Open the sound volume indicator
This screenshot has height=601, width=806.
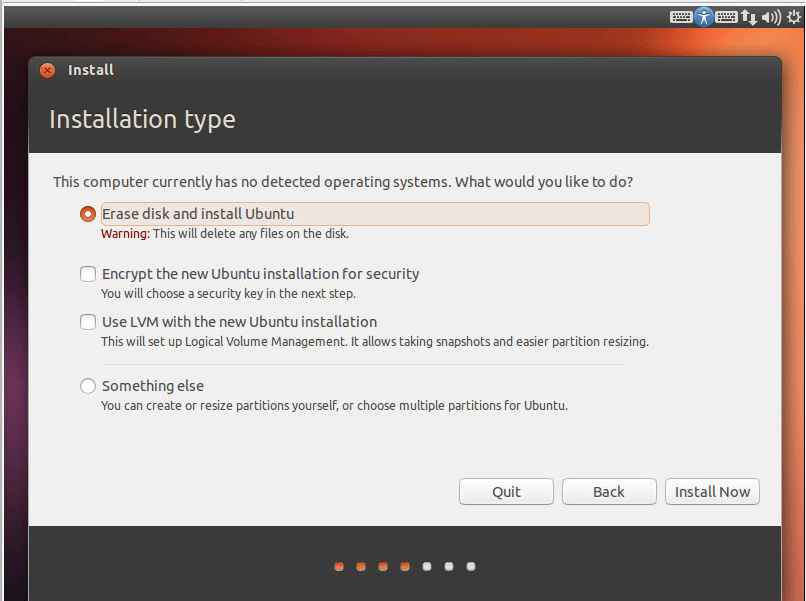(771, 17)
